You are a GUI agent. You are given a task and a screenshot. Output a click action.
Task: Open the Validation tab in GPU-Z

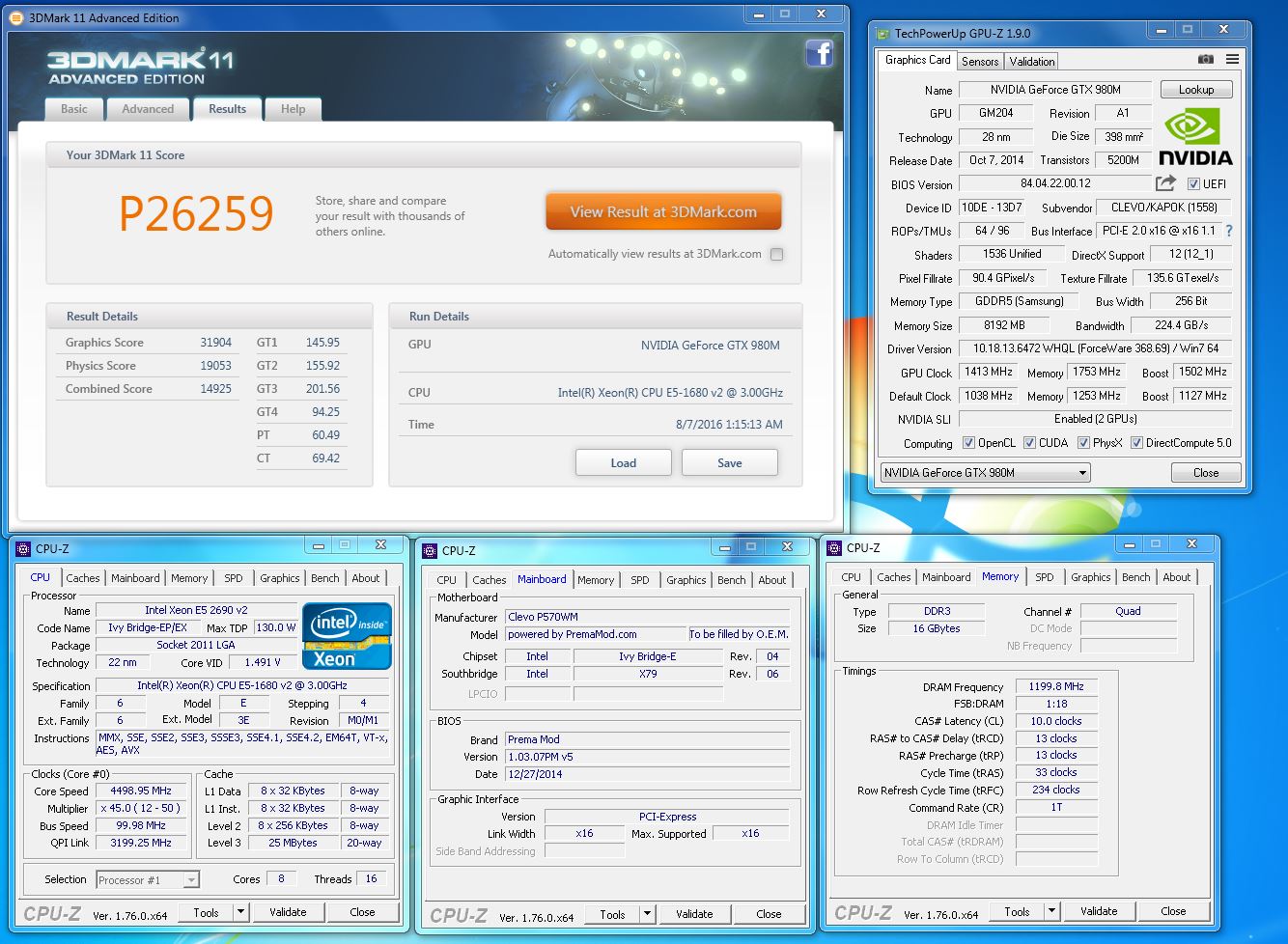[x=1032, y=61]
